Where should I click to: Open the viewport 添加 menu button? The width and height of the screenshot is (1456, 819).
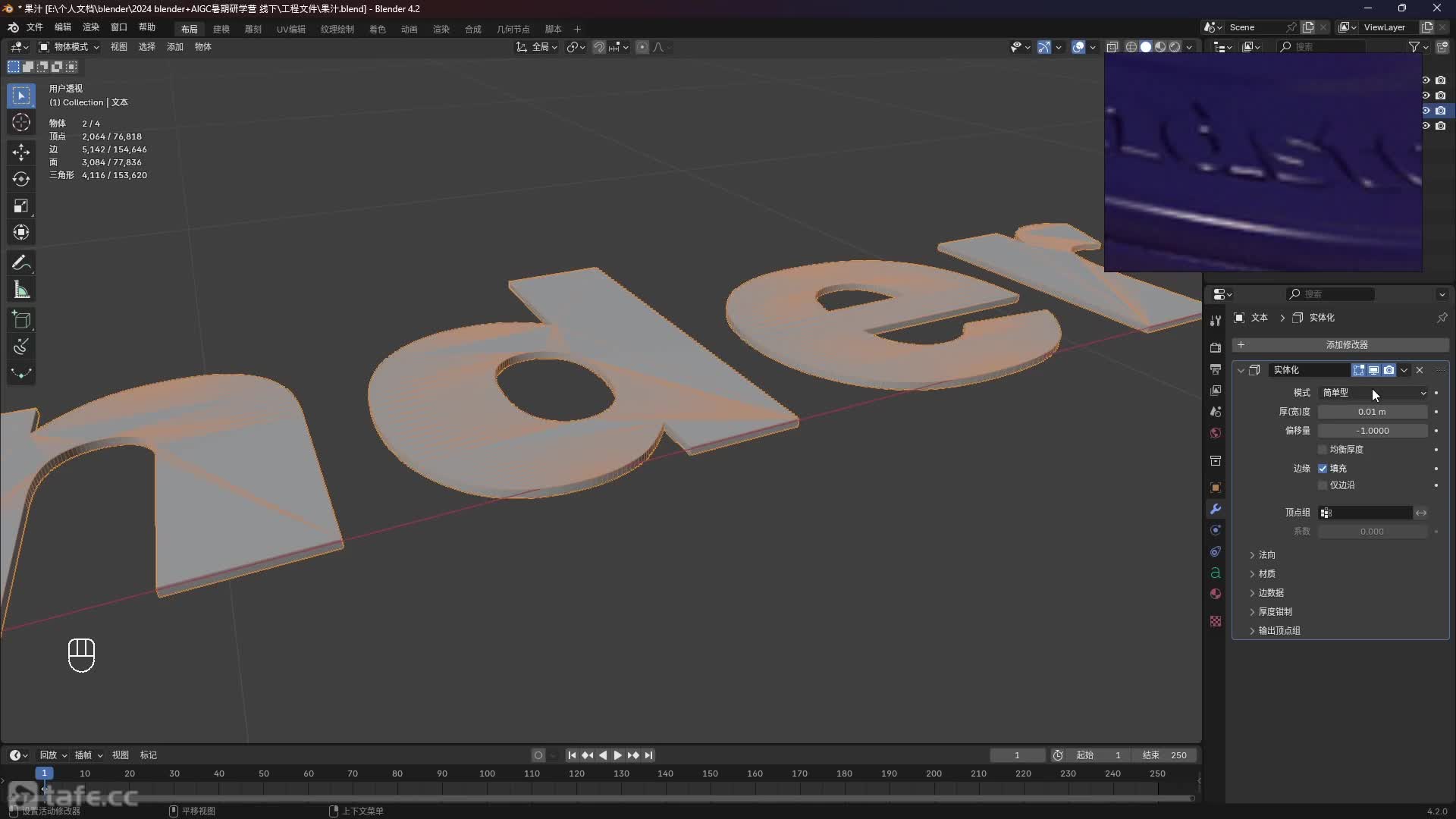175,47
